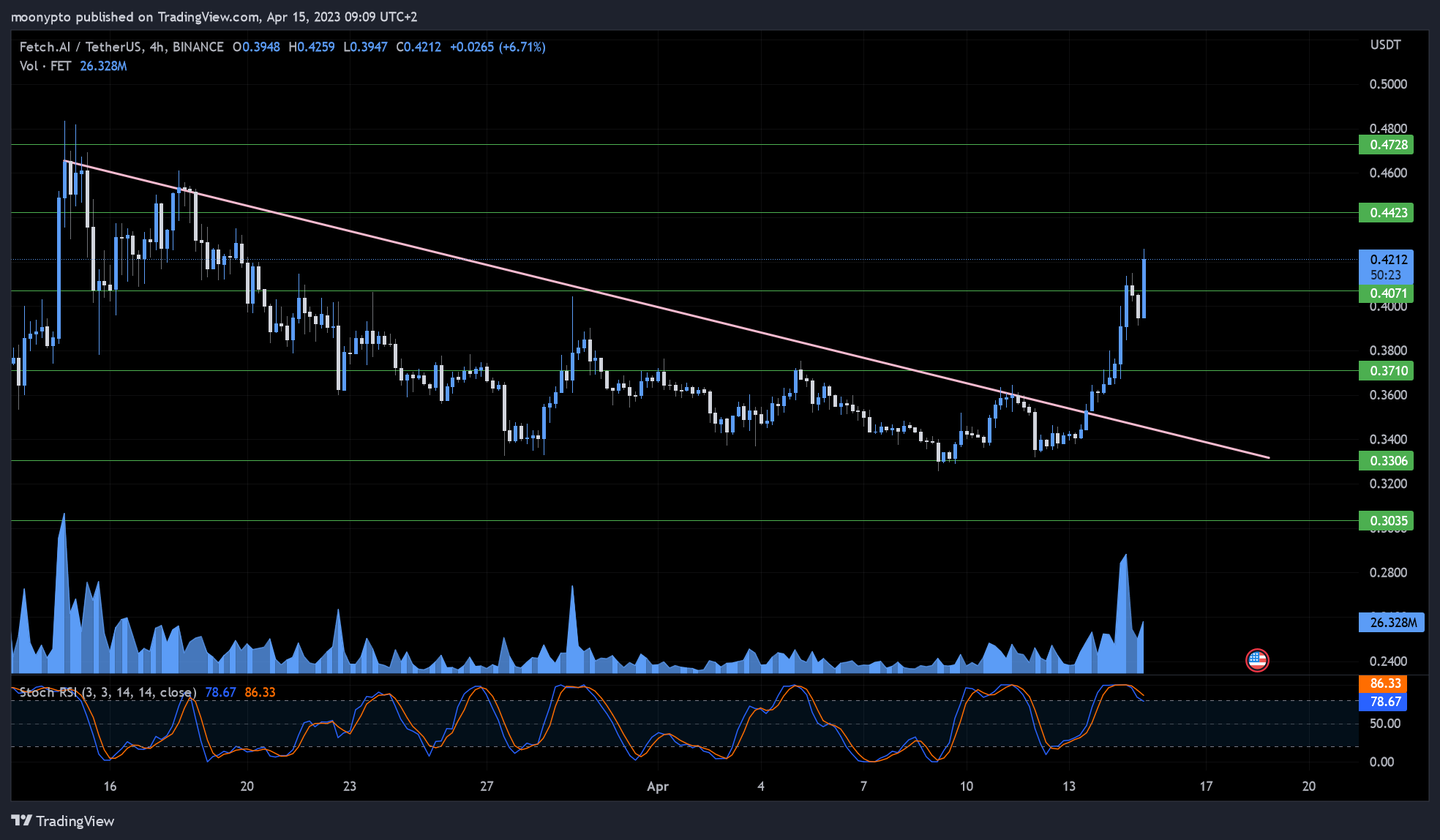
Task: Click the US flag economic event icon
Action: pos(1257,660)
